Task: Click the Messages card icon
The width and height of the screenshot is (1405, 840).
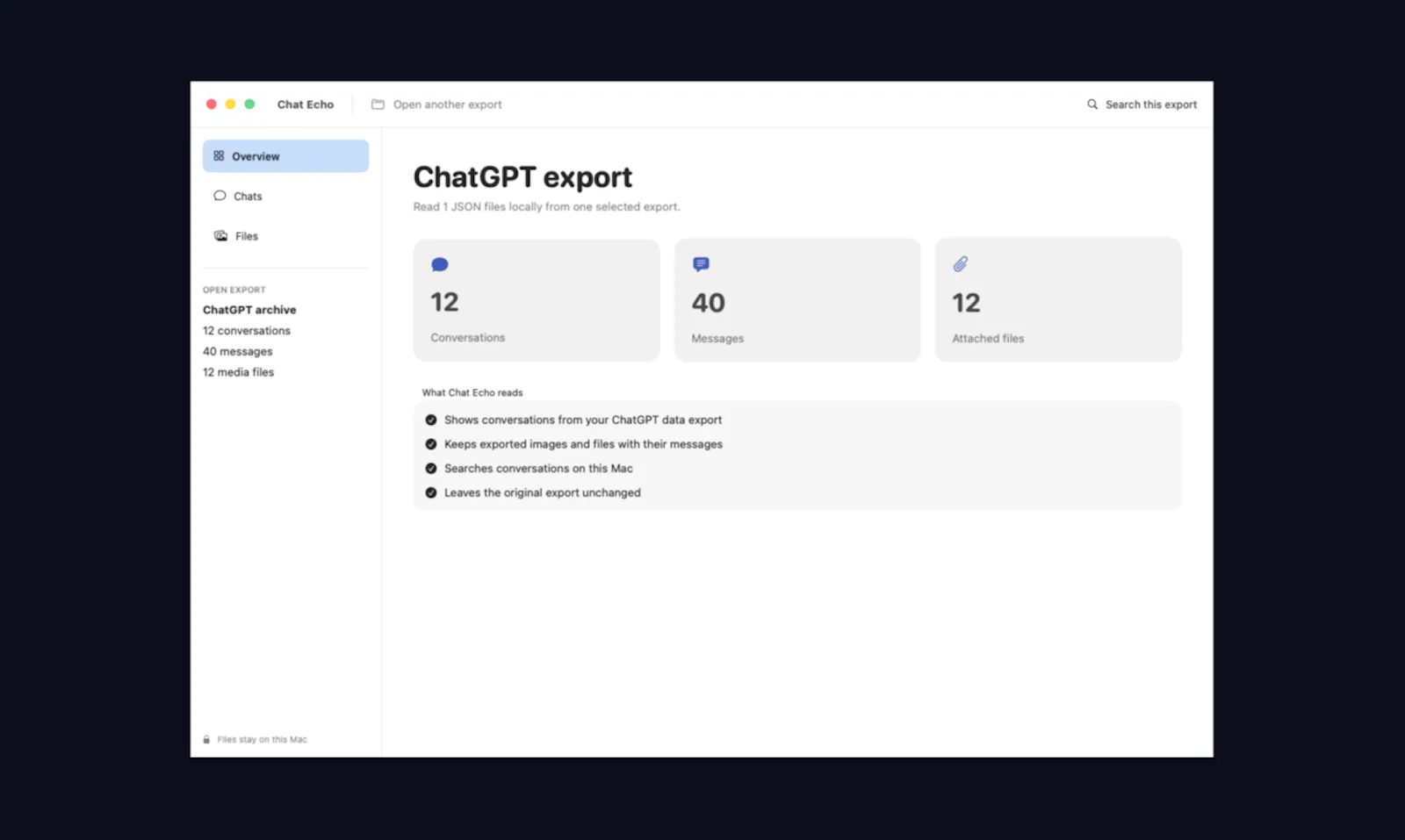Action: tap(701, 264)
